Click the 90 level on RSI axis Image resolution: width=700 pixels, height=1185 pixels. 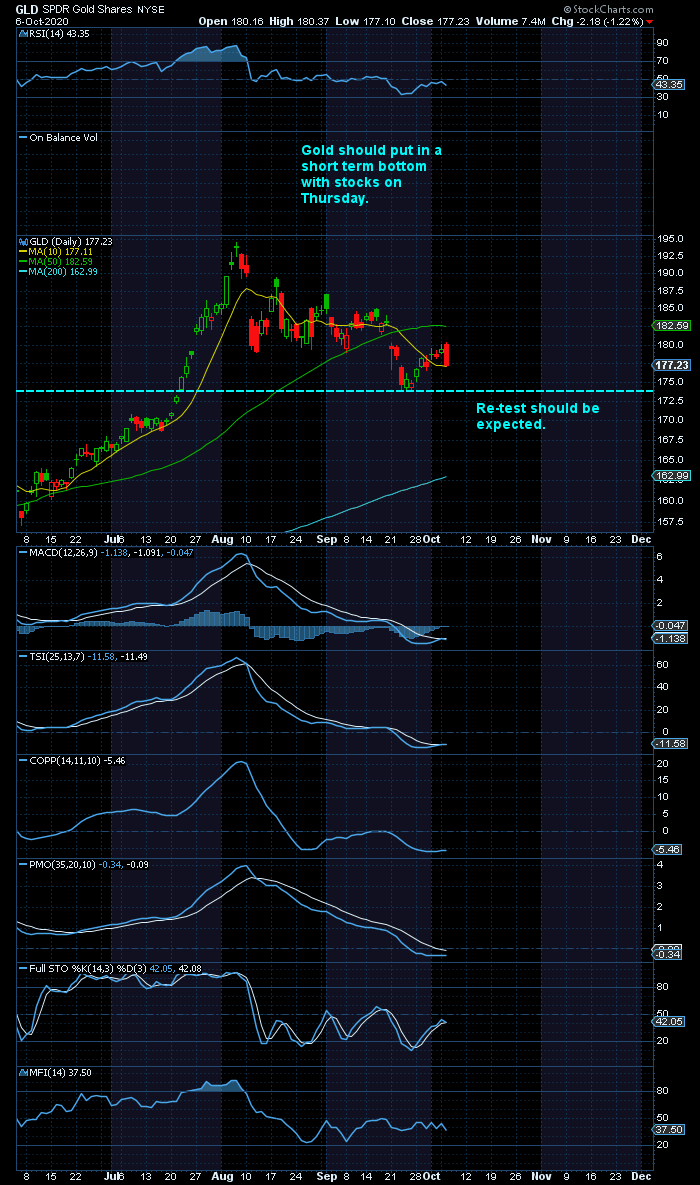(662, 45)
